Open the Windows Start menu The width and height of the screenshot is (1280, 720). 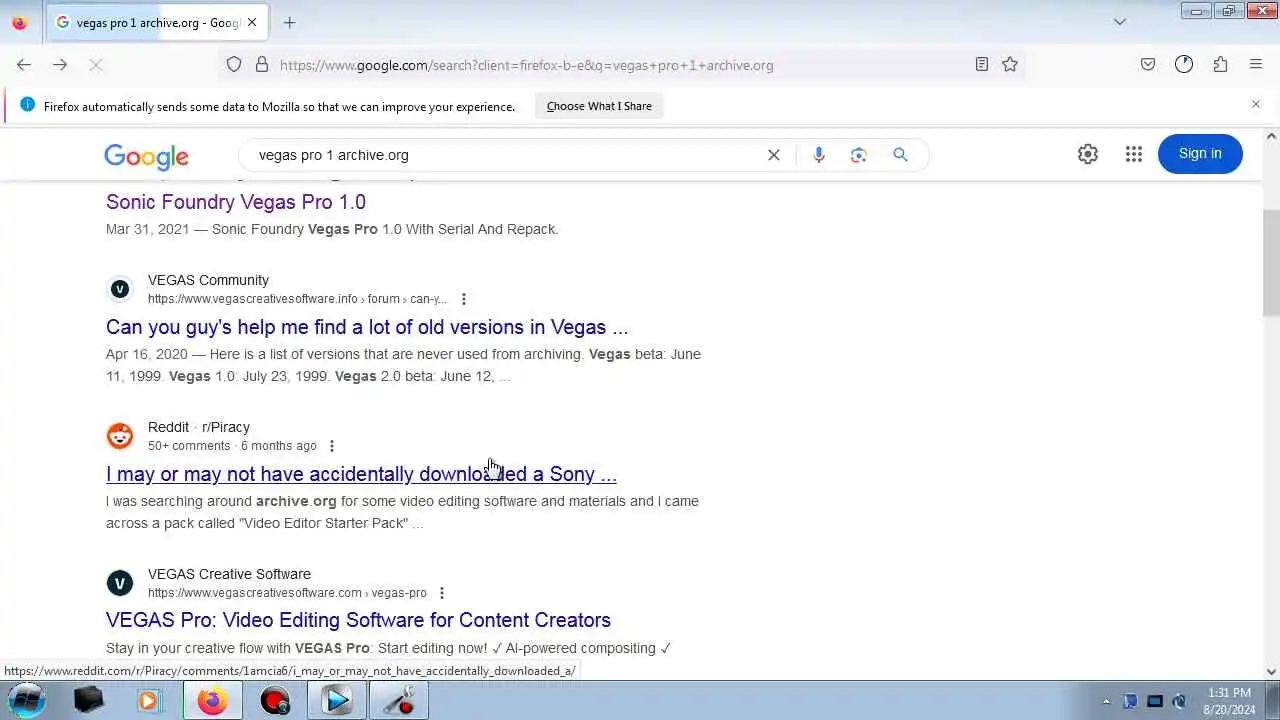(x=26, y=701)
